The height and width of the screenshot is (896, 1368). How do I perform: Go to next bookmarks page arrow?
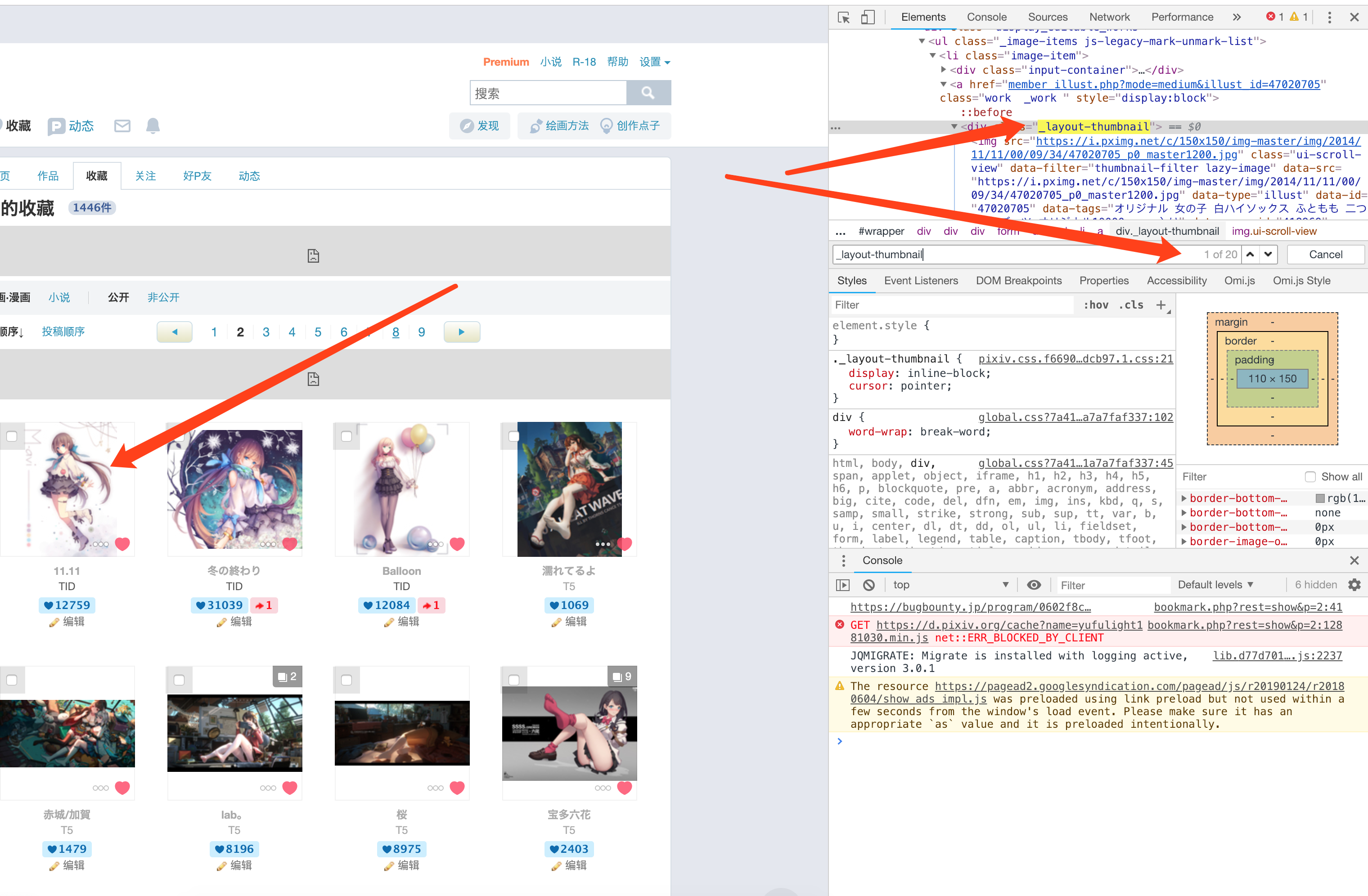tap(462, 332)
